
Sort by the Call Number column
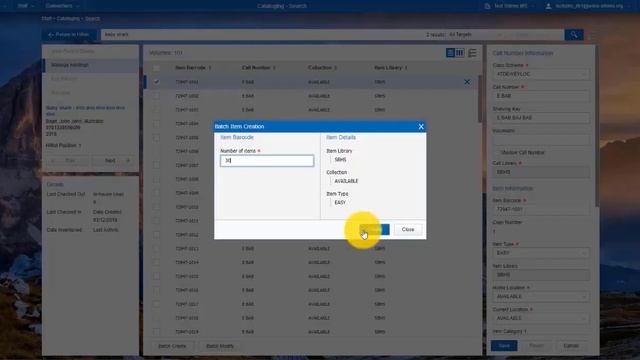(258, 68)
